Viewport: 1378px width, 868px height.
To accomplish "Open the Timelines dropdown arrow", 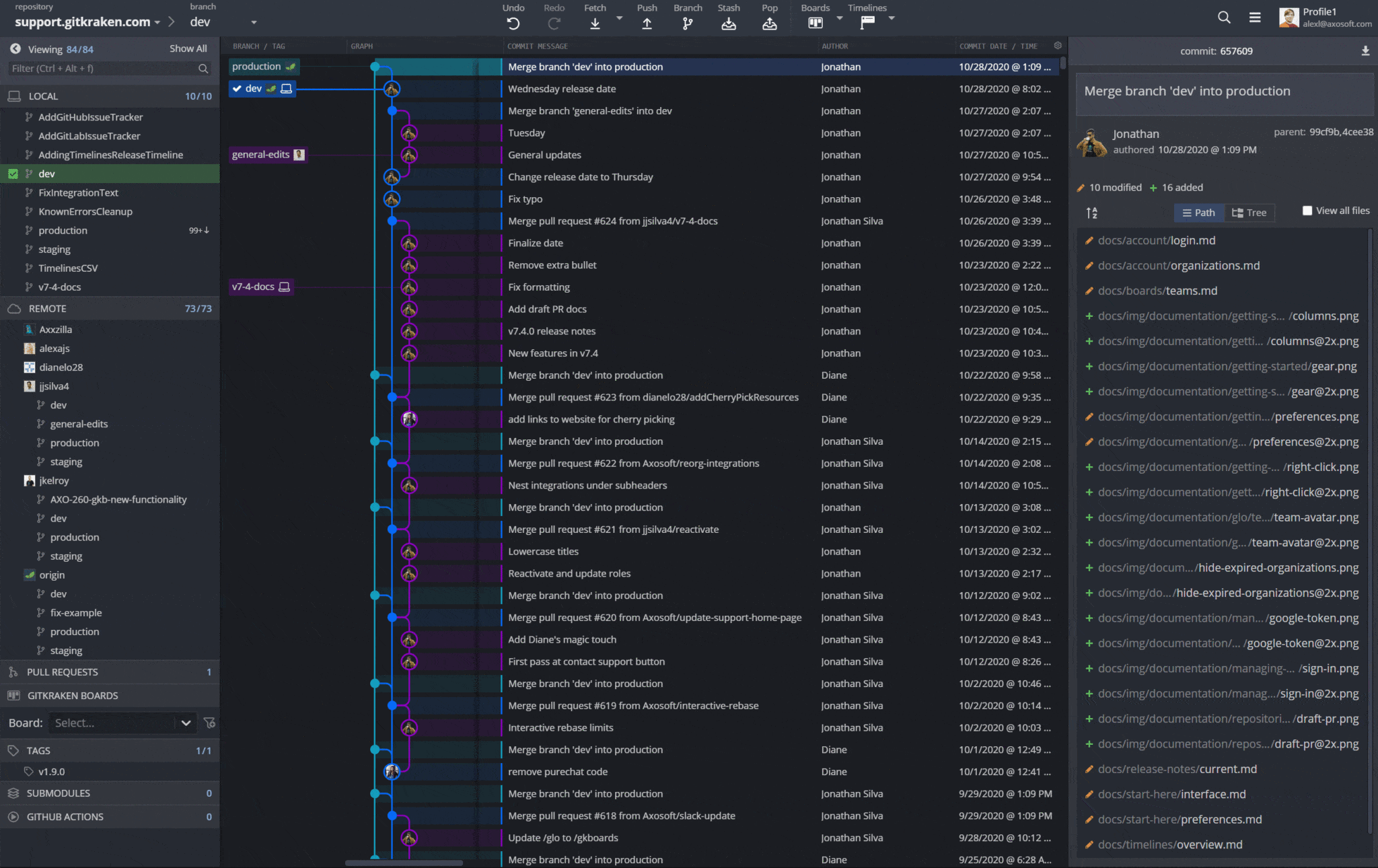I will [892, 18].
